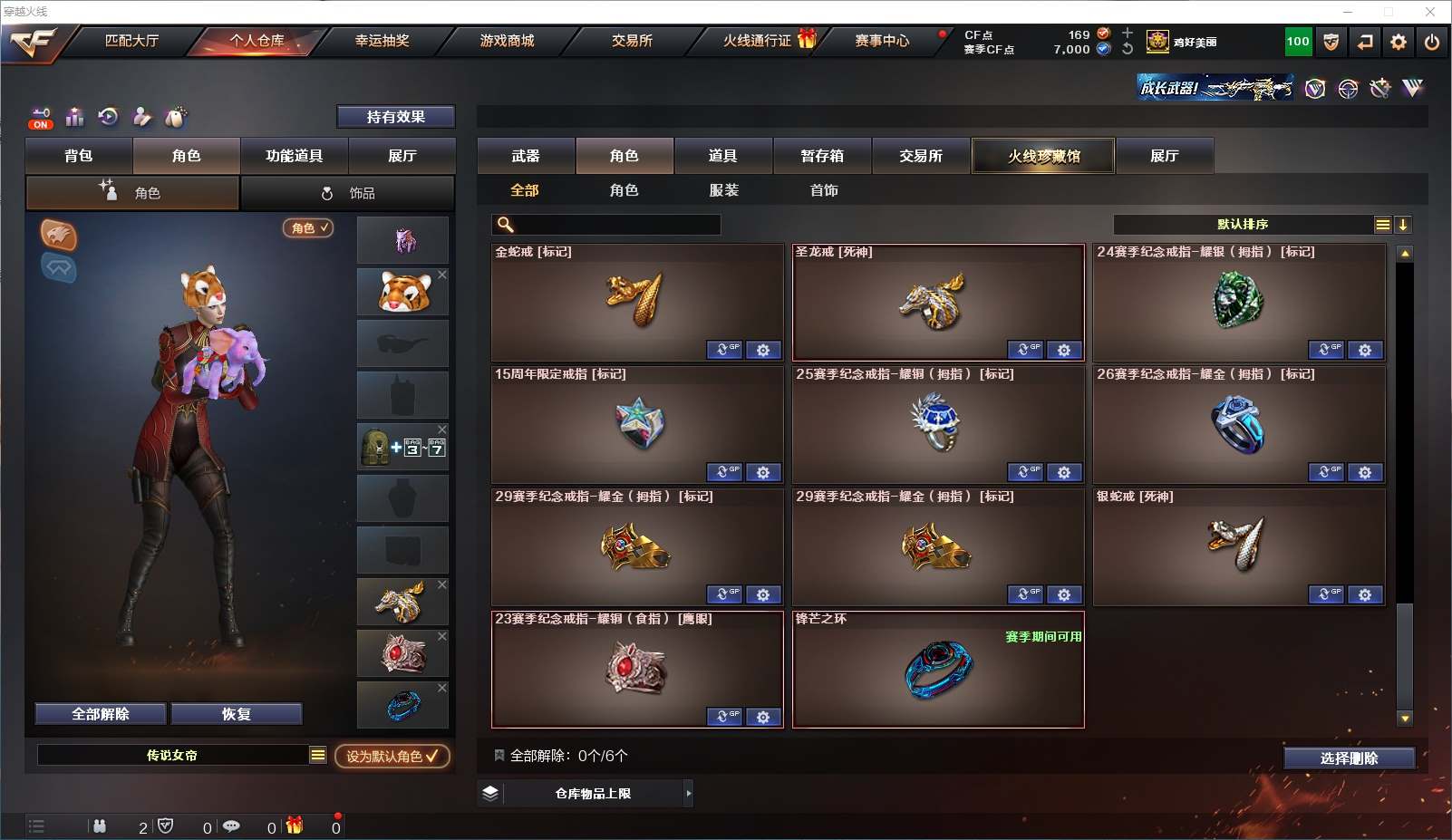Click the 选择删除 button

click(x=1349, y=758)
